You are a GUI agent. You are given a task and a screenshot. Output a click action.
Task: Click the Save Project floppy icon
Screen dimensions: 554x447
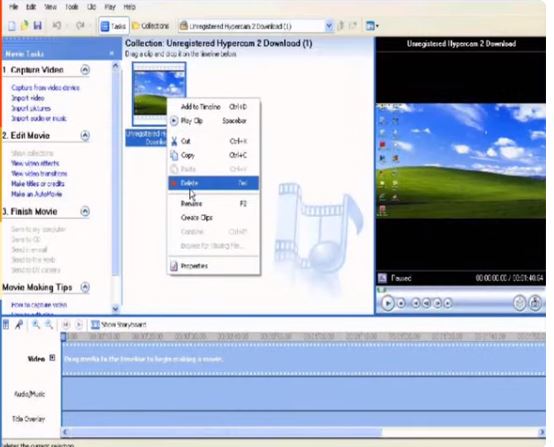tap(37, 26)
